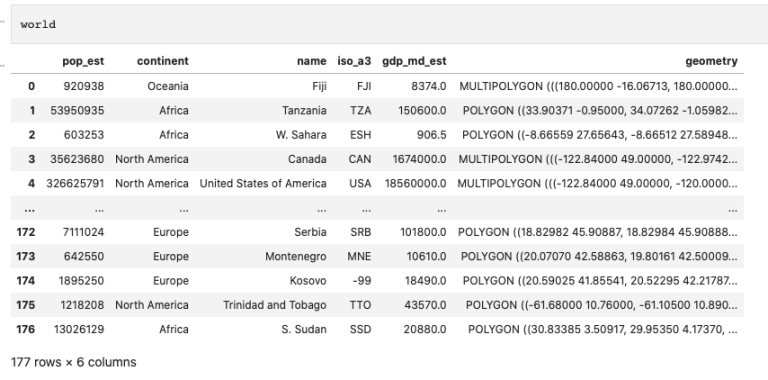Click the iso_a3 column header
Image resolution: width=768 pixels, height=380 pixels.
tap(354, 61)
